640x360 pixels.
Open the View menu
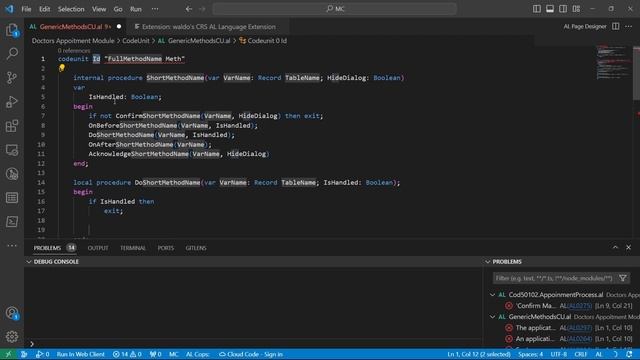[x=99, y=9]
